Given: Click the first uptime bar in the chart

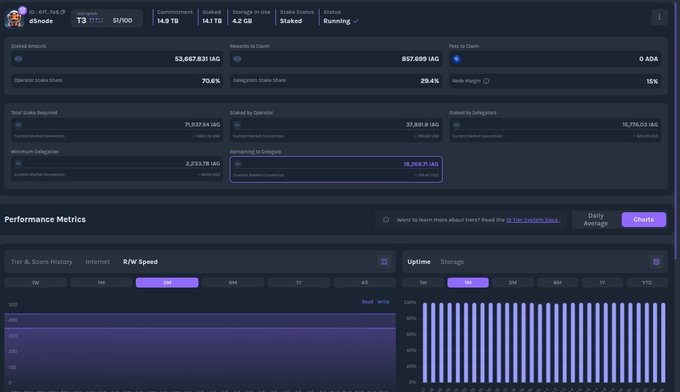Looking at the screenshot, I should click(425, 343).
